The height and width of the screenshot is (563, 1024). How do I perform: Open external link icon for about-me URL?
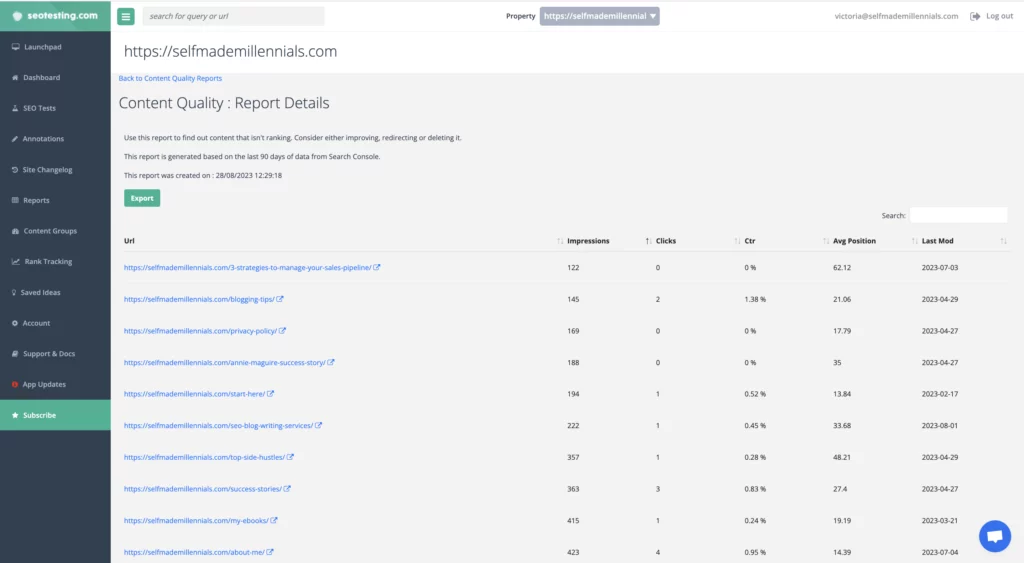point(270,552)
